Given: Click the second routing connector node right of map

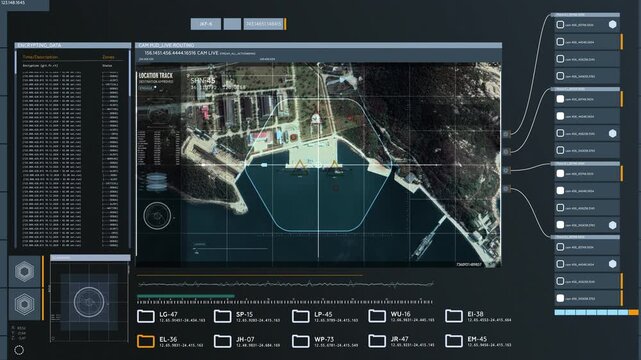Looking at the screenshot, I should coord(506,152).
